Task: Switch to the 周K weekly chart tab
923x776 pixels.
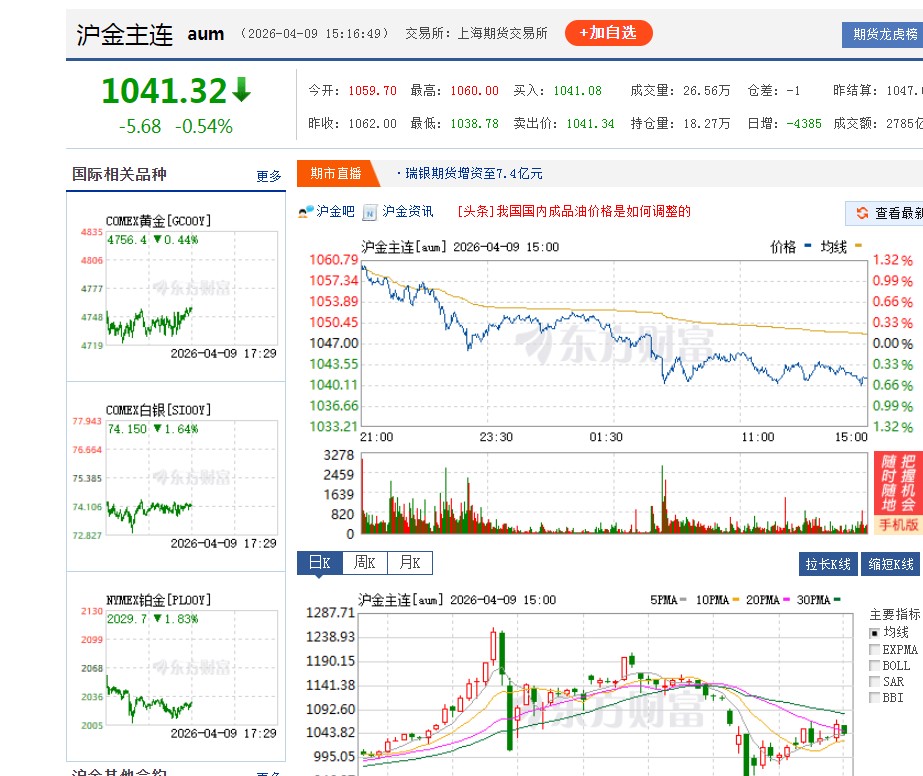Action: pos(364,562)
